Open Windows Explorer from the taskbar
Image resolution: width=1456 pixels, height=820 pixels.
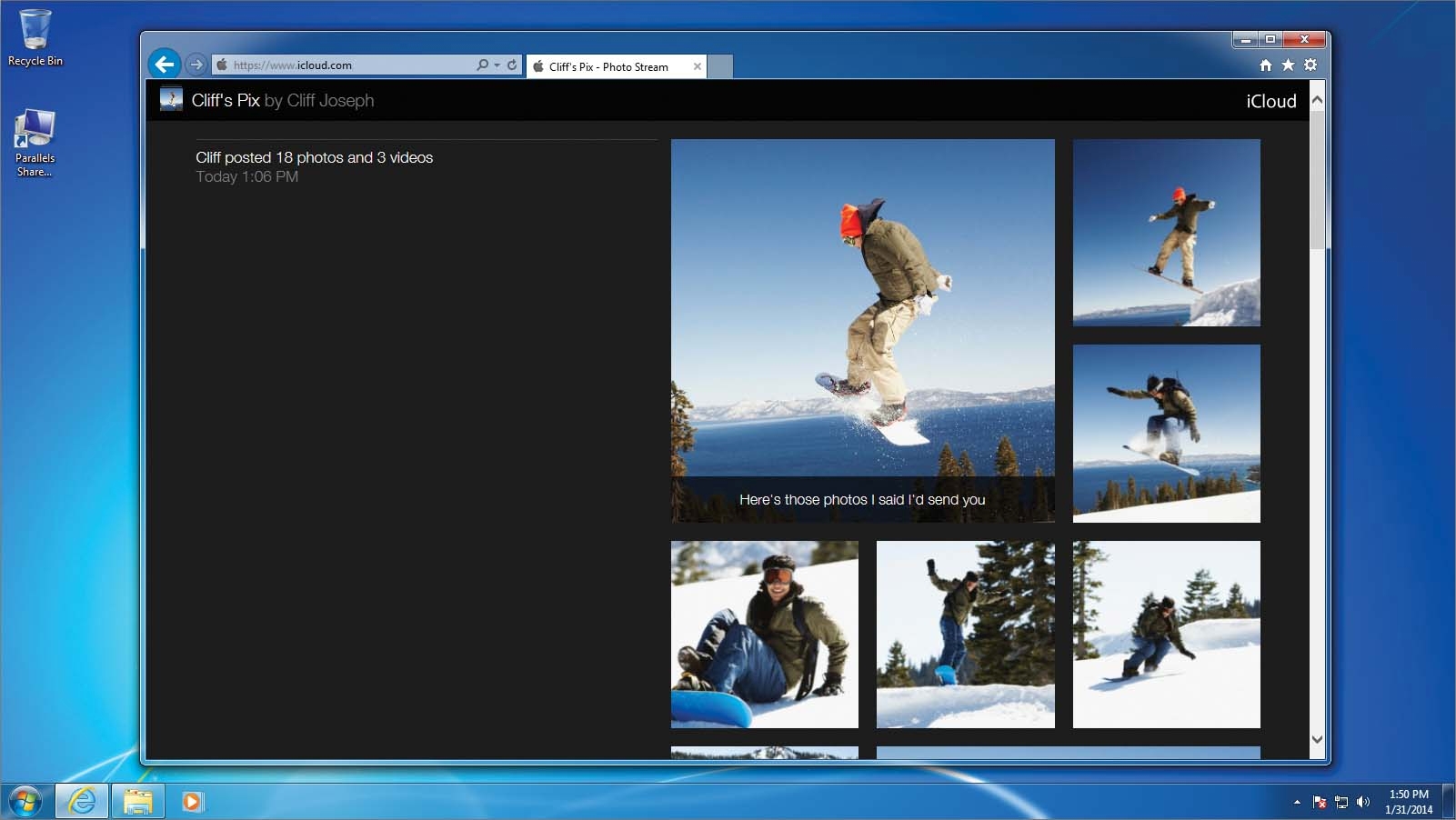(x=137, y=801)
